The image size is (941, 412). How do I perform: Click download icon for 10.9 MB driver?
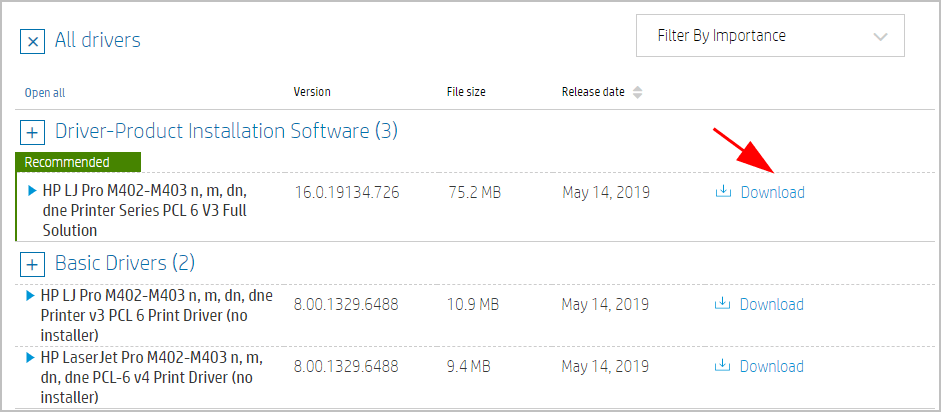tap(723, 303)
